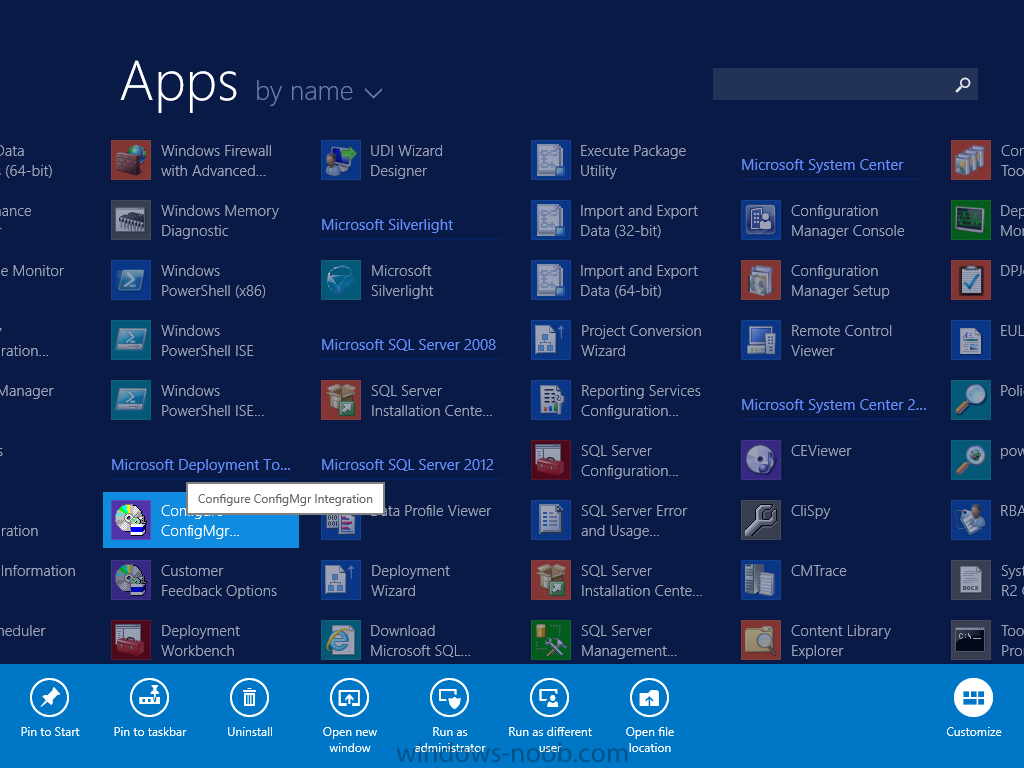Choose Run as different user
This screenshot has height=768, width=1024.
click(x=550, y=716)
